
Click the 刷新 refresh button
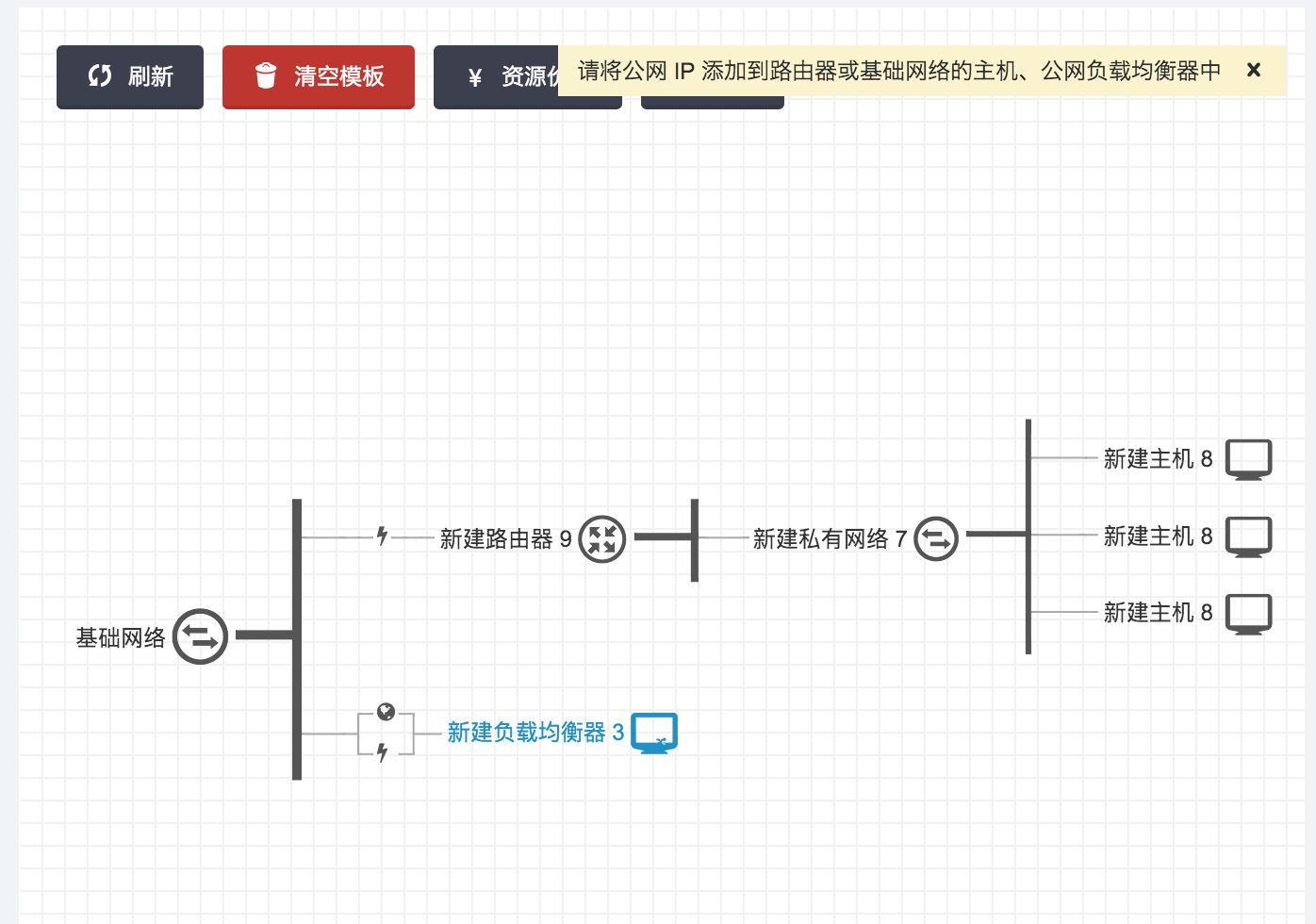[x=130, y=77]
